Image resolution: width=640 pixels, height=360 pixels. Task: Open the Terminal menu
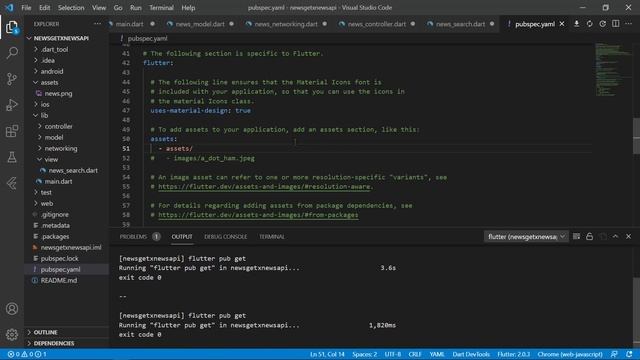[x=161, y=8]
